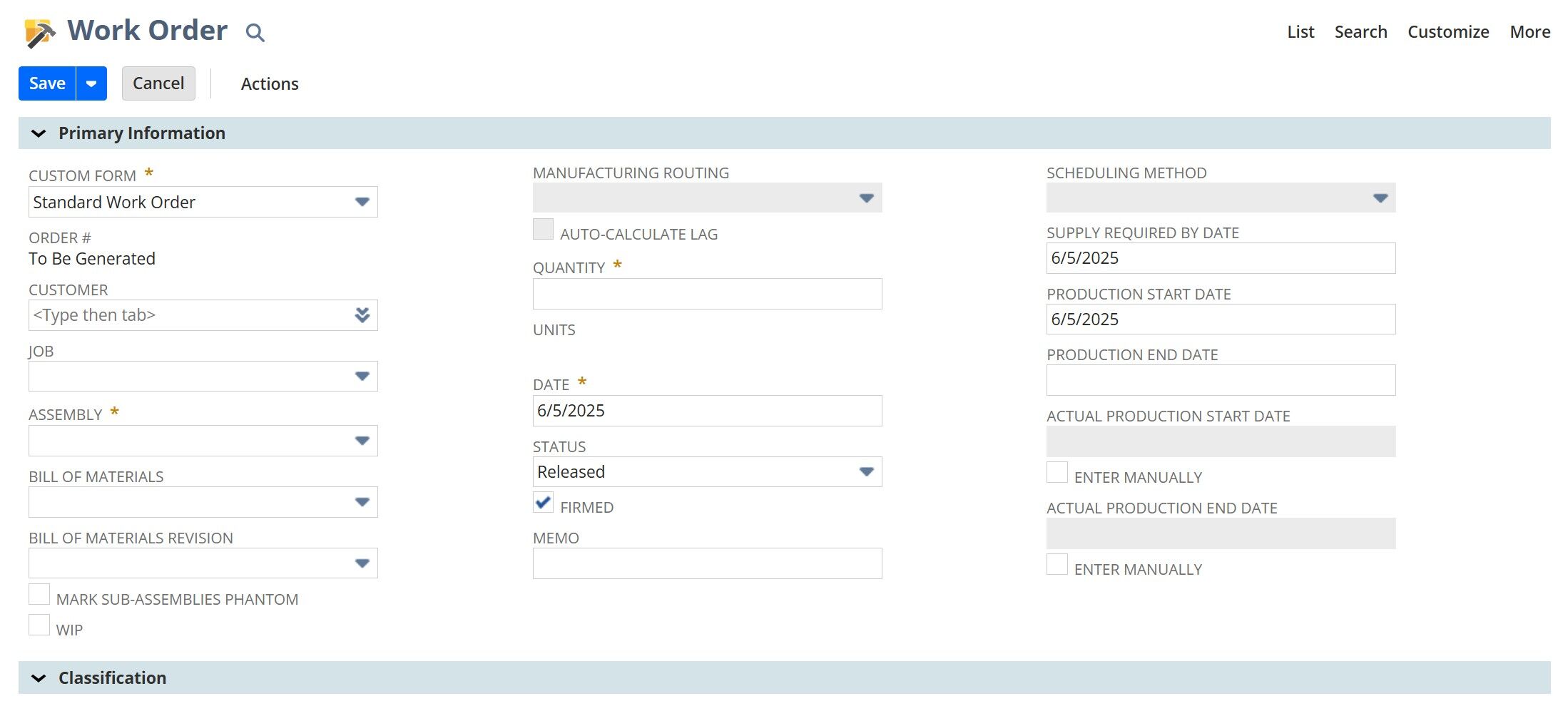Enable the WIP checkbox
The height and width of the screenshot is (711, 1568).
point(39,624)
